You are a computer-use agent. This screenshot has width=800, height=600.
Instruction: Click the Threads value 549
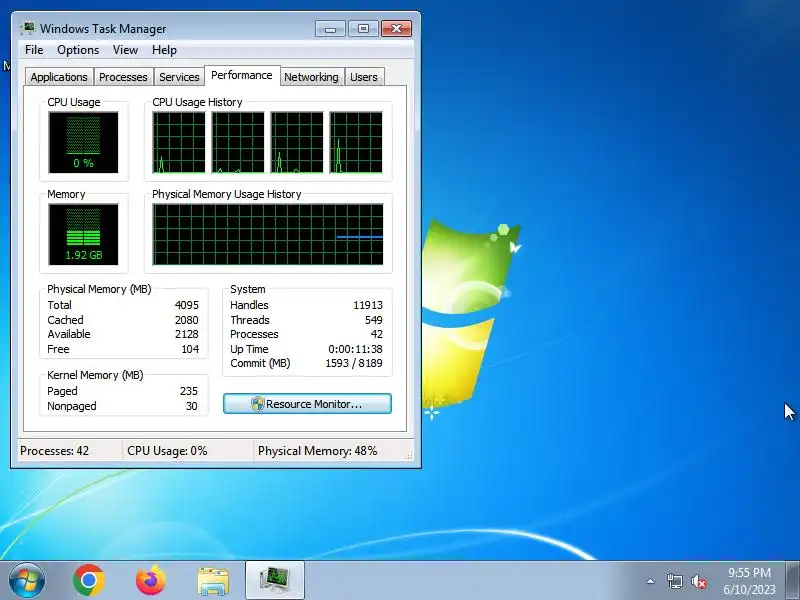[373, 320]
